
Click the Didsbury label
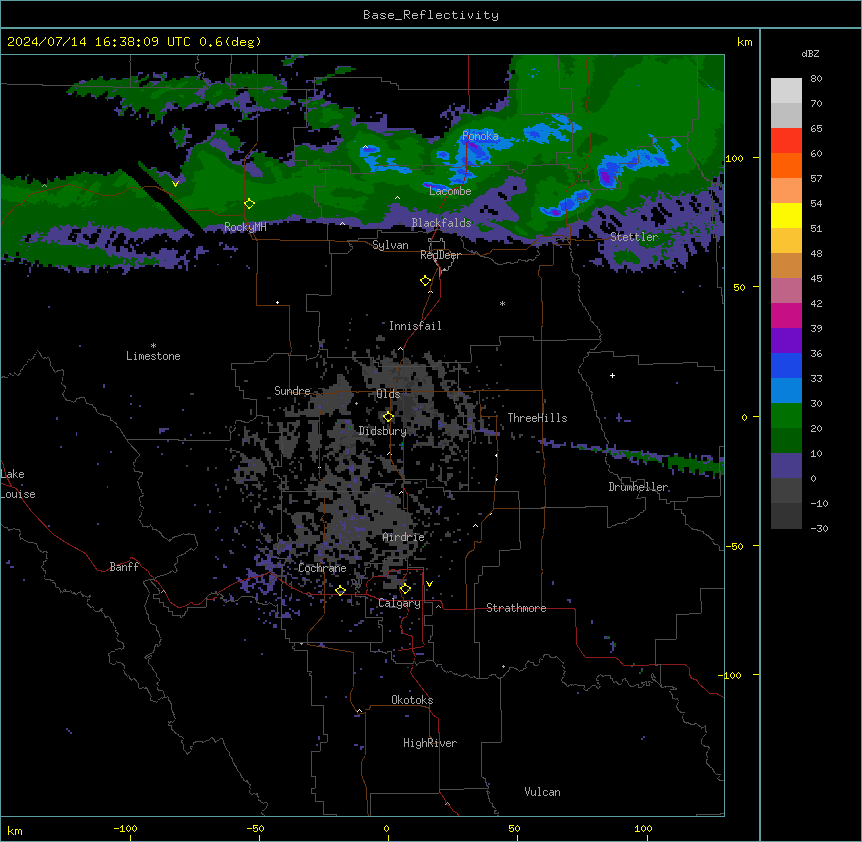tap(383, 431)
